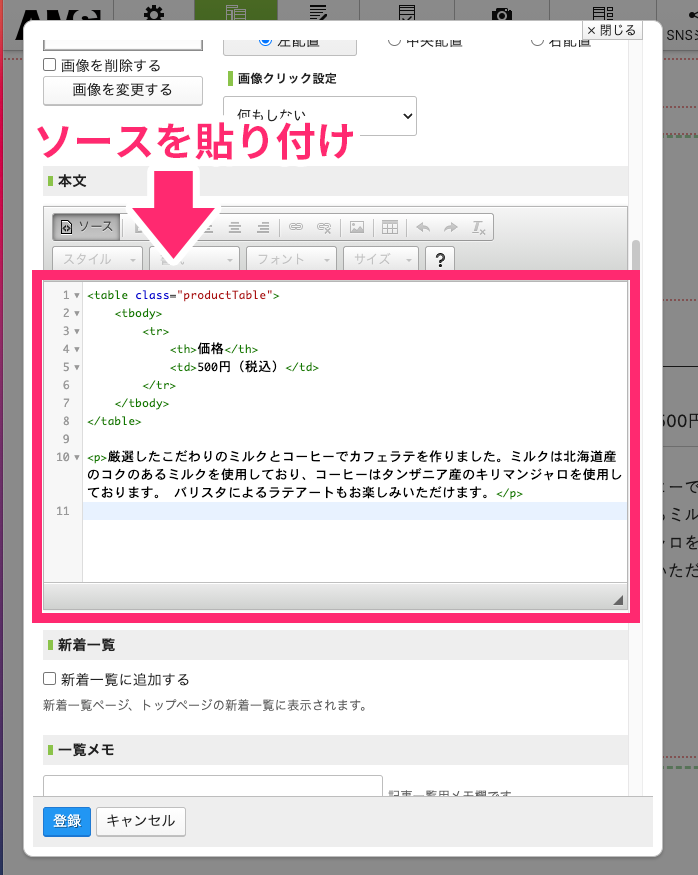Enable 新着一覧に追加する checkbox
This screenshot has width=698, height=875.
click(x=50, y=679)
